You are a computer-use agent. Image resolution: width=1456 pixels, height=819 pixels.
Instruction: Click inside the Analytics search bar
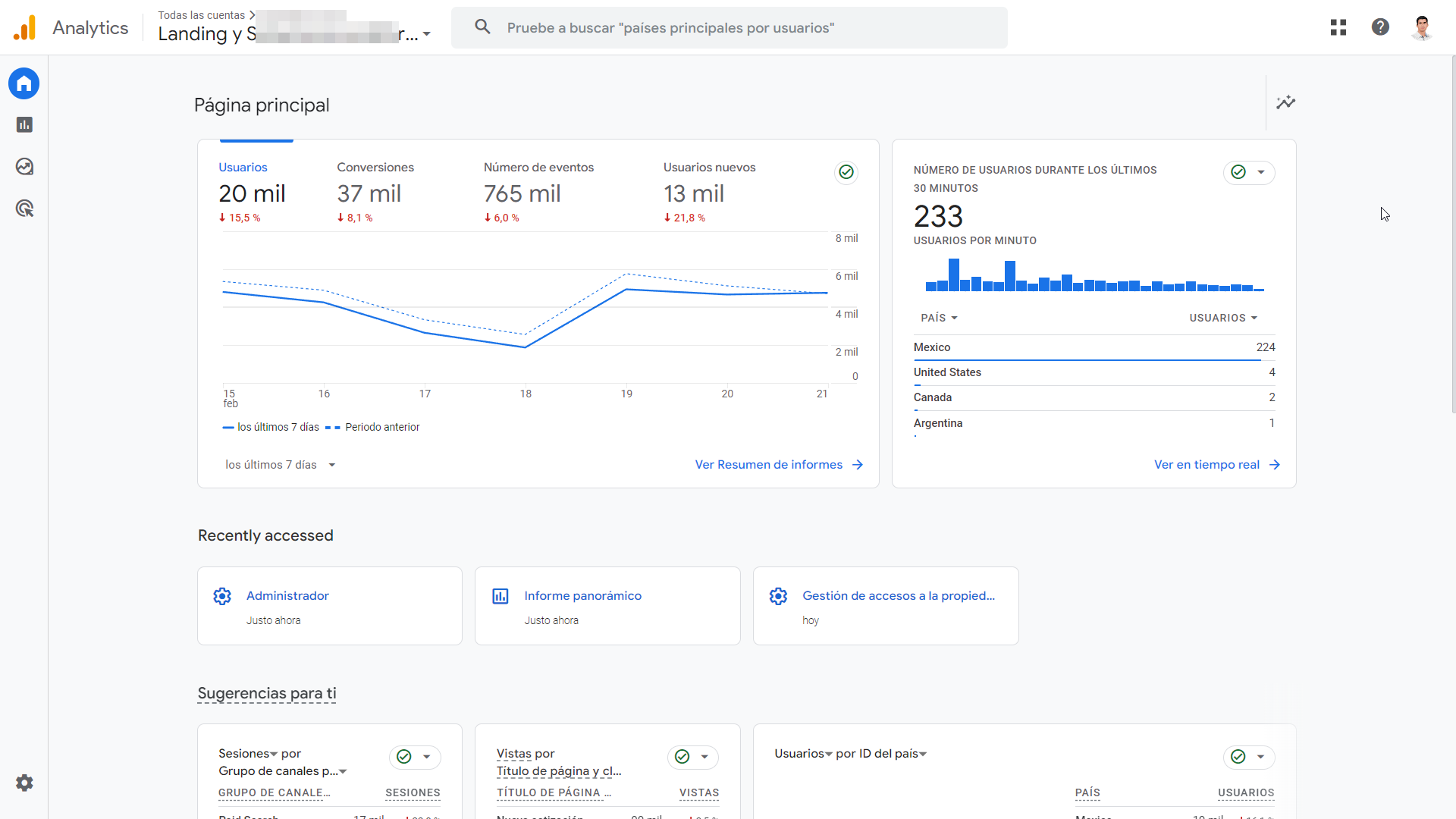[728, 27]
